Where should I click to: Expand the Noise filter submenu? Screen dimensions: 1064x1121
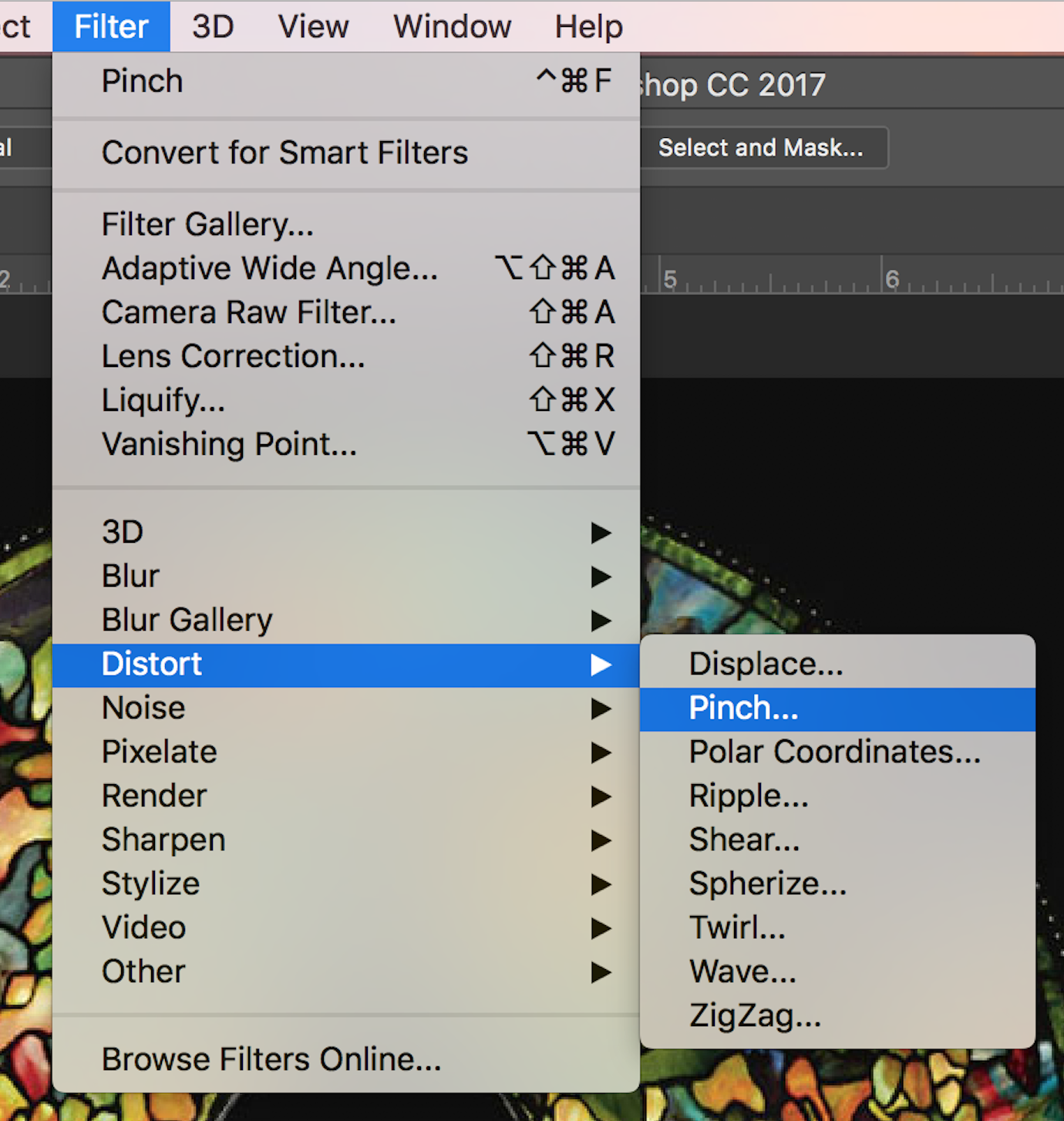point(143,709)
